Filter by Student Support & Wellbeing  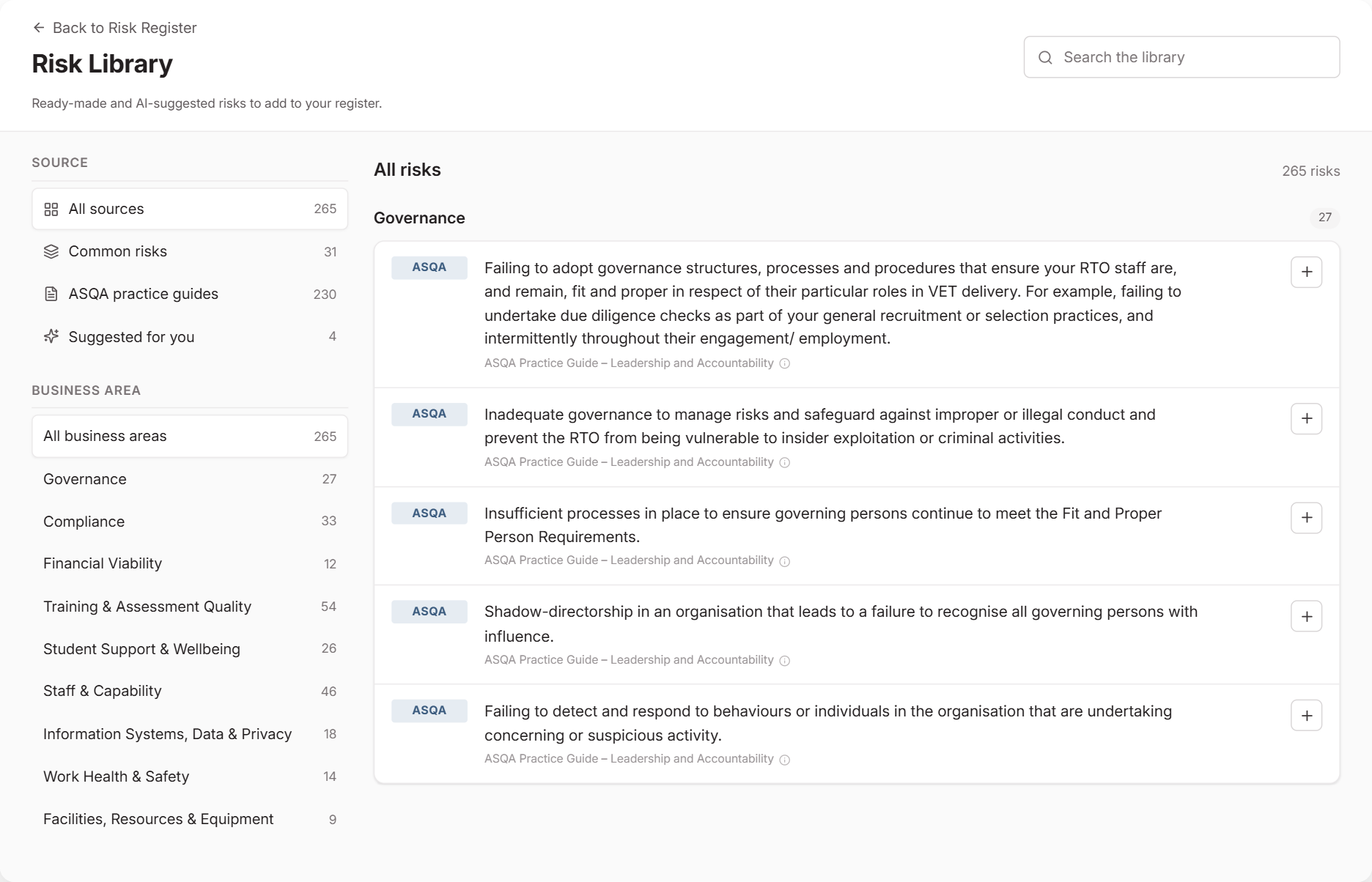point(190,649)
